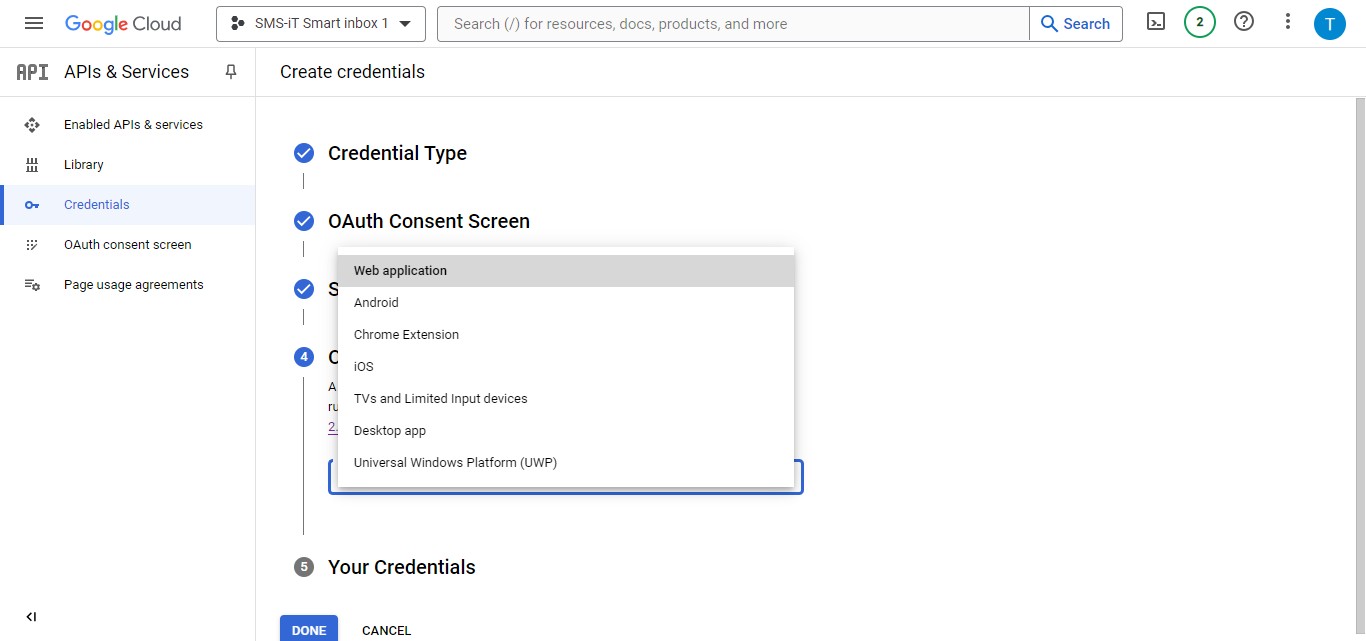Choose the Chrome Extension option

406,334
